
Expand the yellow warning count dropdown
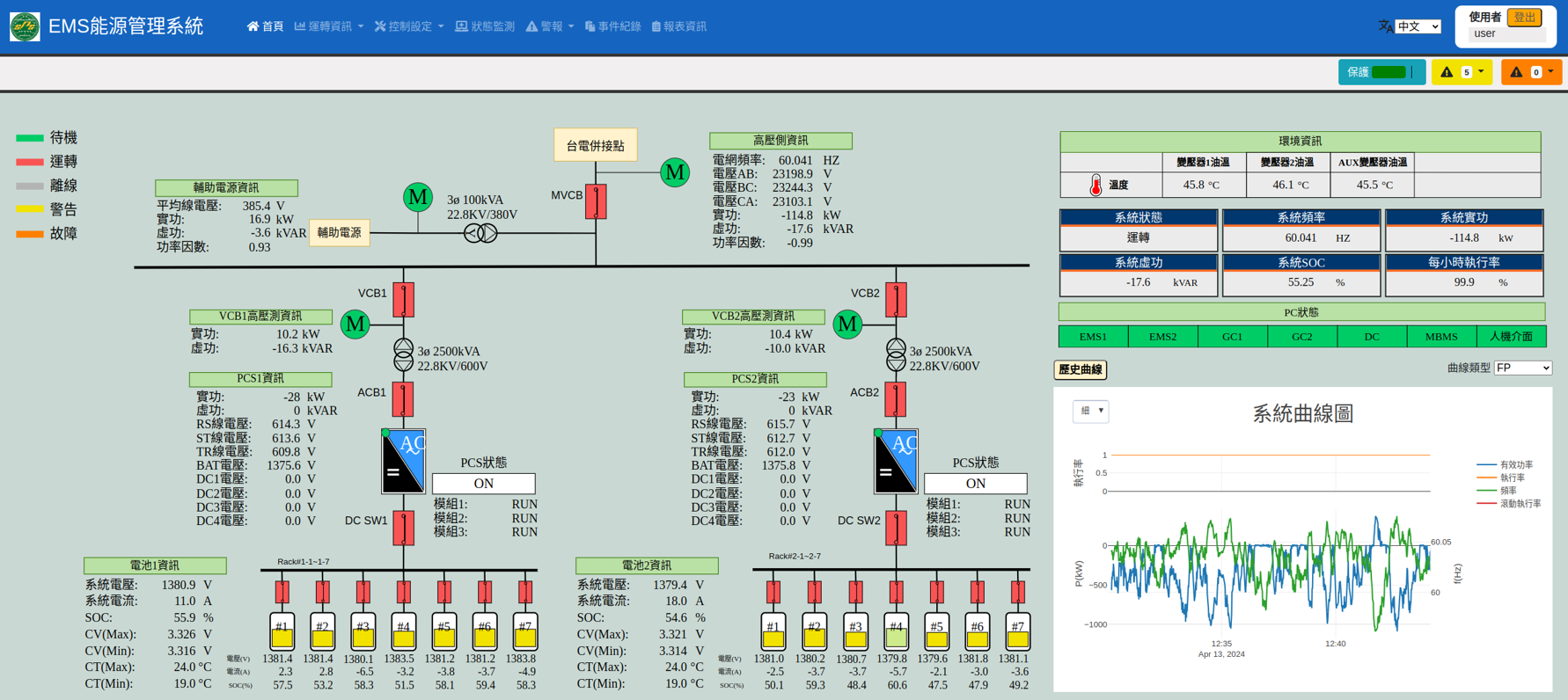pyautogui.click(x=1462, y=72)
